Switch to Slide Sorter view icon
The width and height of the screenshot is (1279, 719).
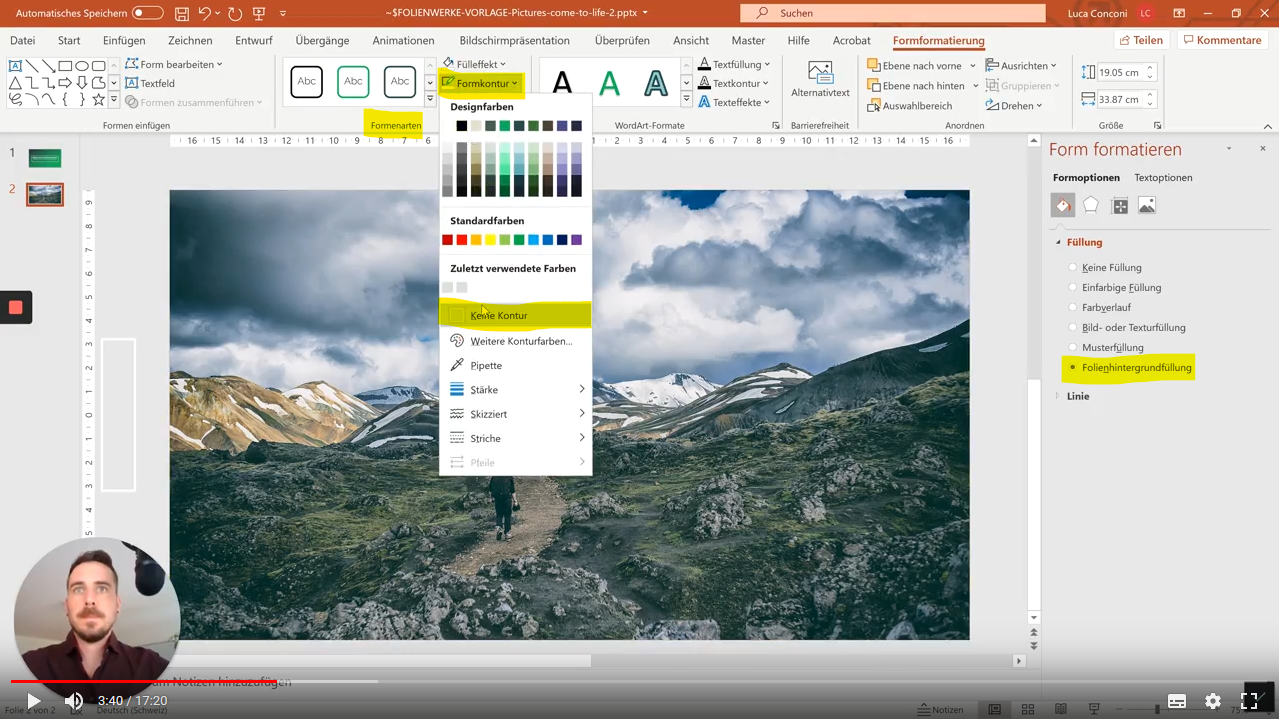[x=1027, y=709]
